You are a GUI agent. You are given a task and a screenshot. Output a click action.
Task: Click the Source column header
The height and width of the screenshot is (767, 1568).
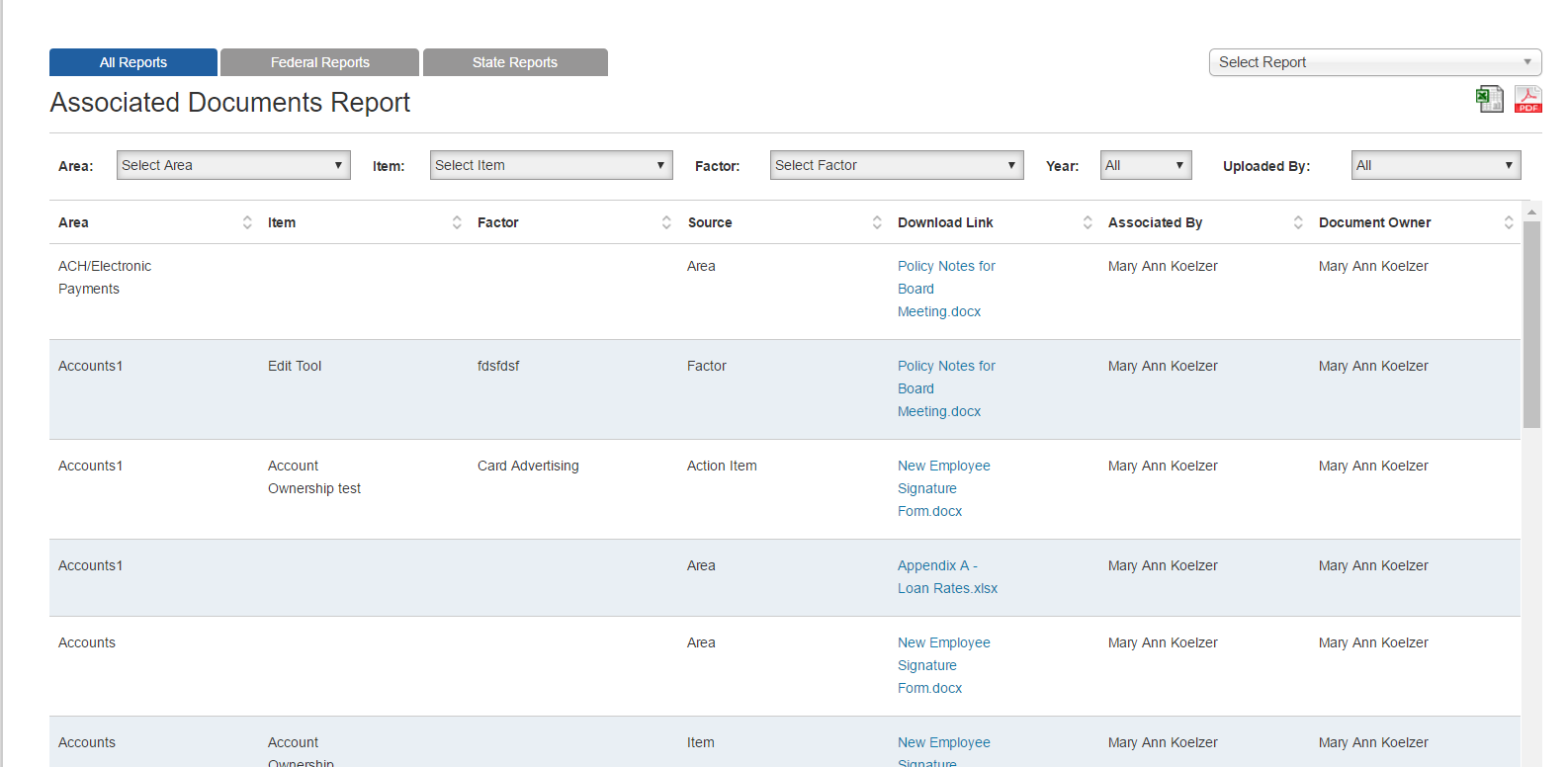click(x=710, y=222)
